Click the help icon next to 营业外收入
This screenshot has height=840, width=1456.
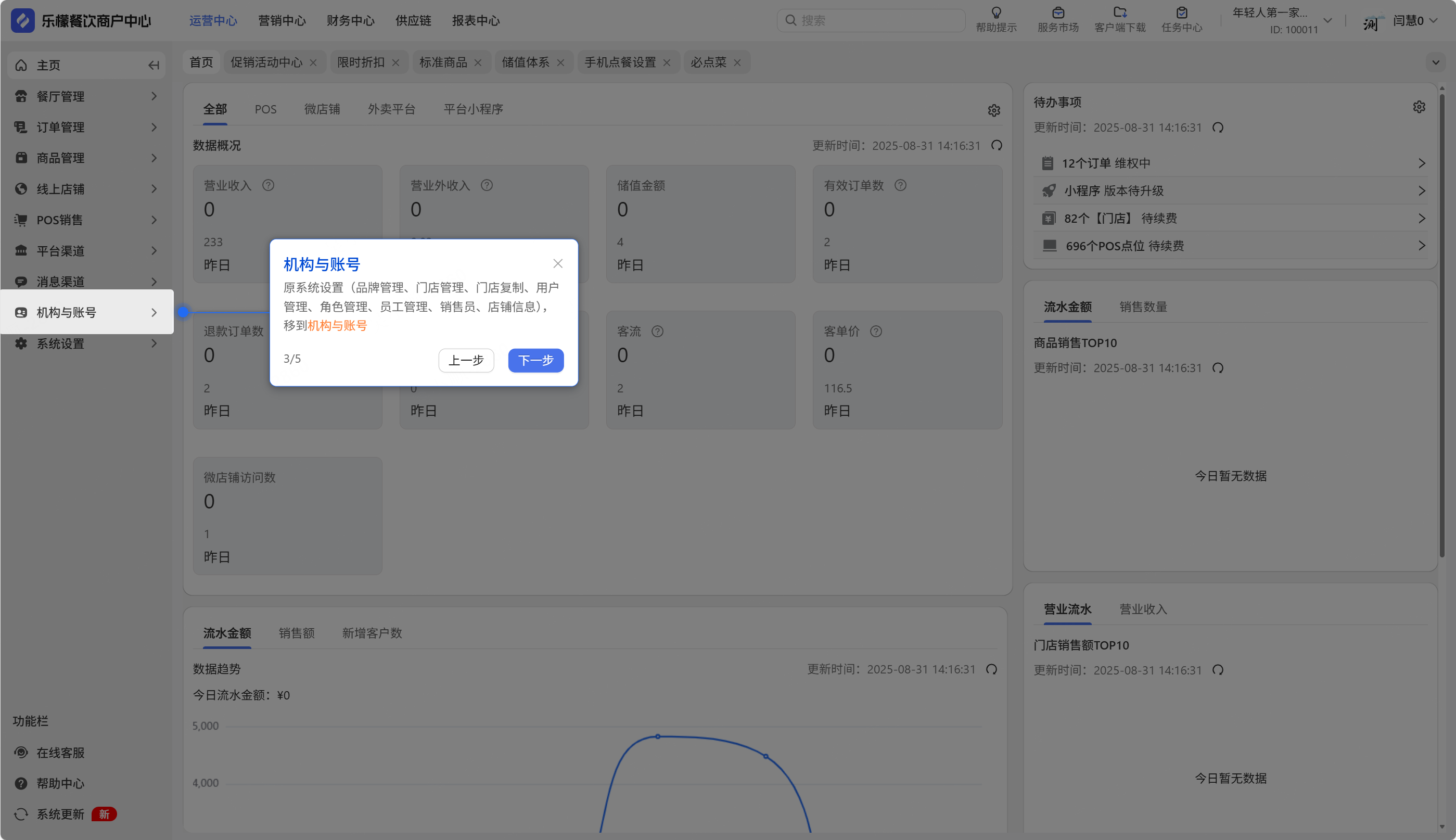pyautogui.click(x=487, y=185)
